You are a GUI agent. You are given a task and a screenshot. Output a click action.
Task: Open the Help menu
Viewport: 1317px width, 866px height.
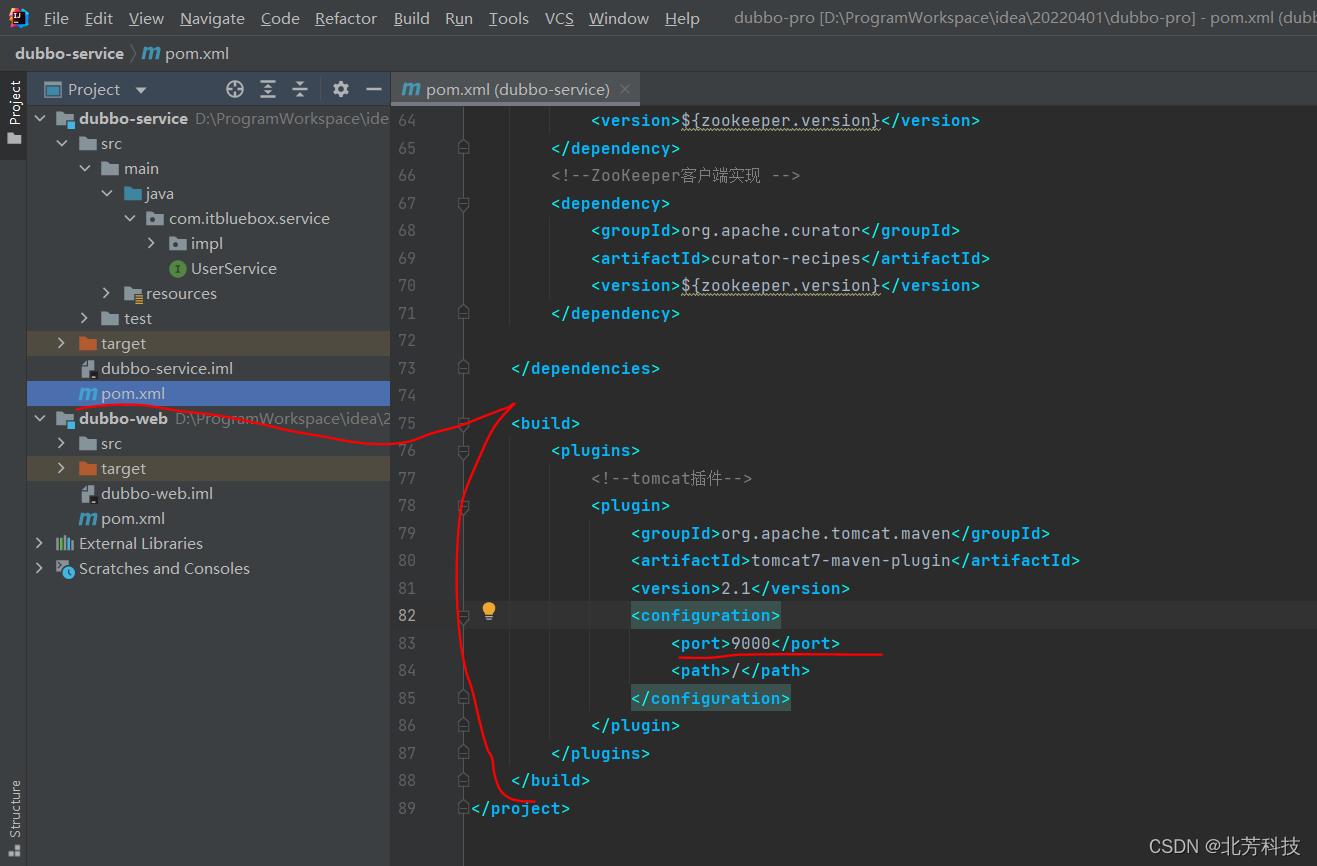coord(682,18)
